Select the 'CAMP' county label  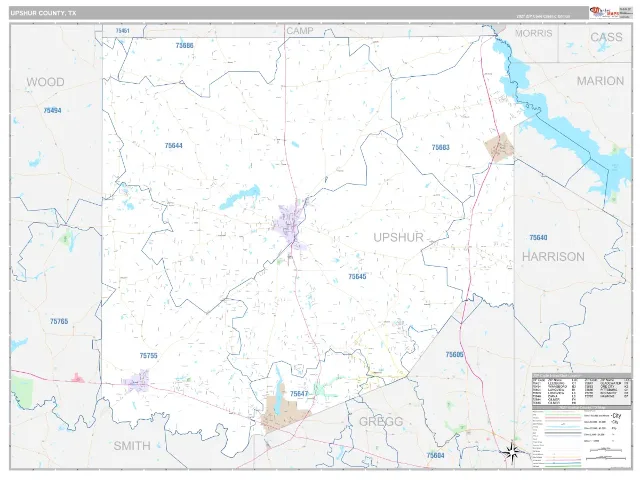(300, 31)
